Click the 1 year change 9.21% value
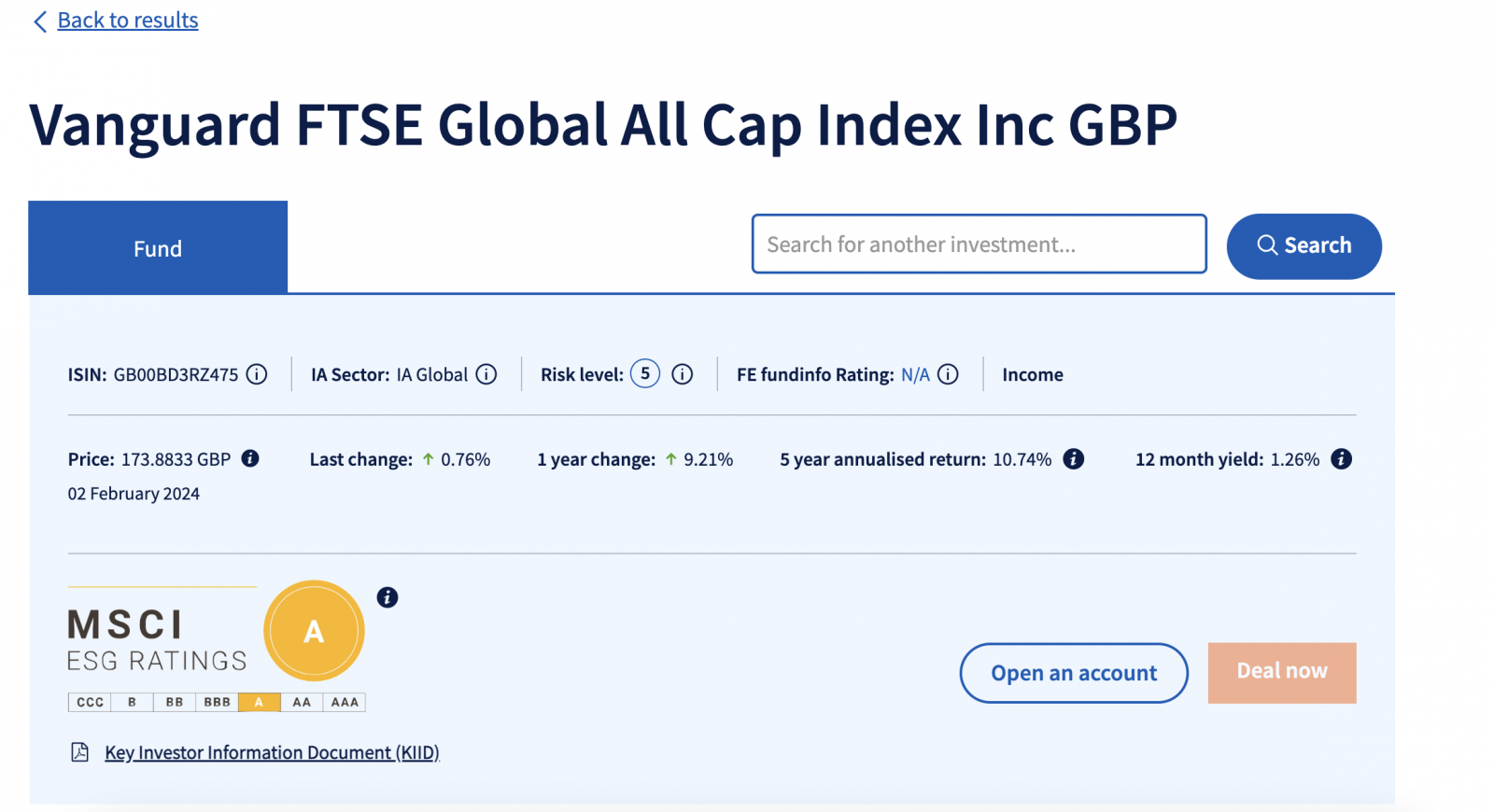The image size is (1494, 812). click(708, 459)
